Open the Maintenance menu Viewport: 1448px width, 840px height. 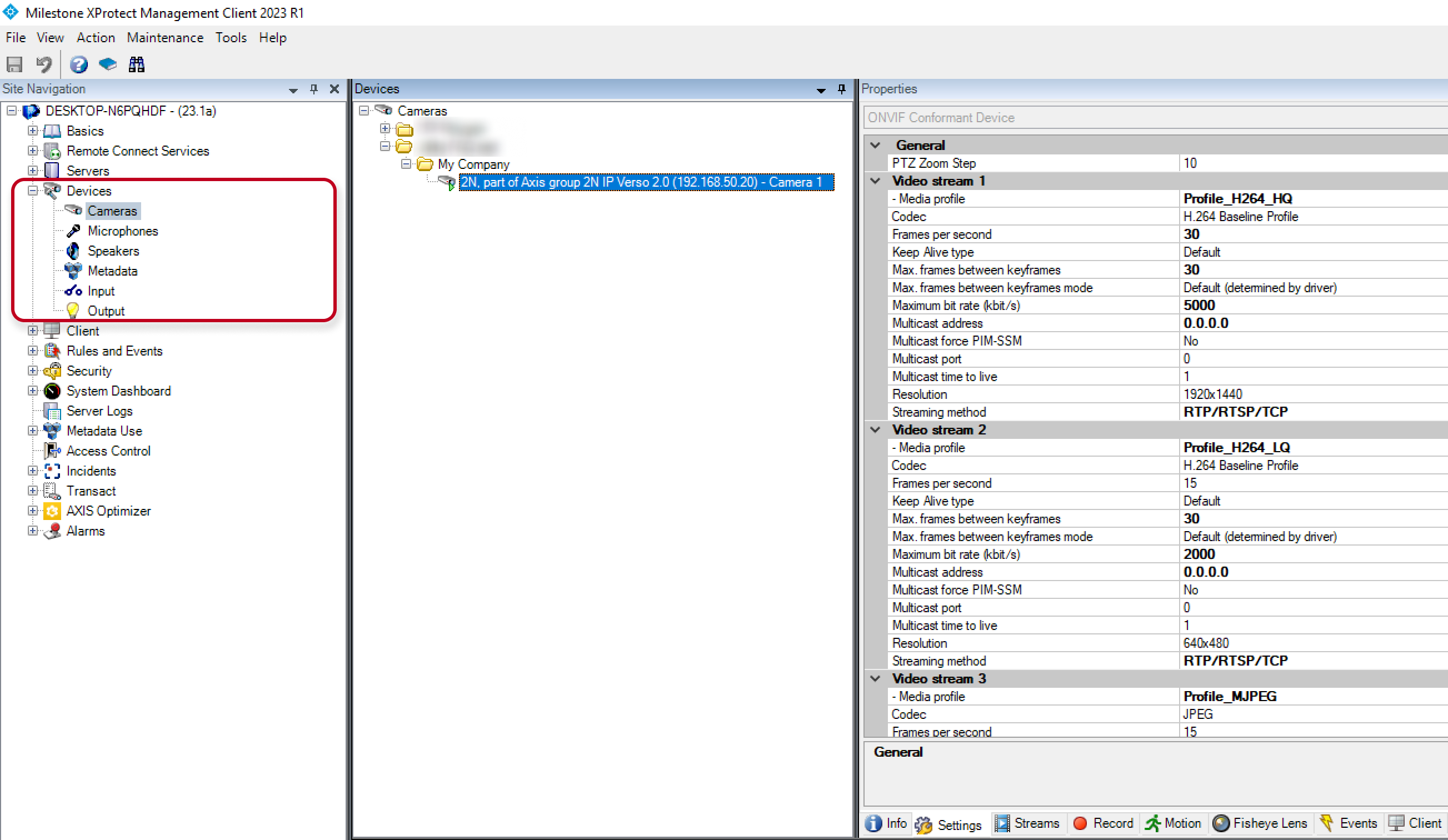pyautogui.click(x=165, y=38)
